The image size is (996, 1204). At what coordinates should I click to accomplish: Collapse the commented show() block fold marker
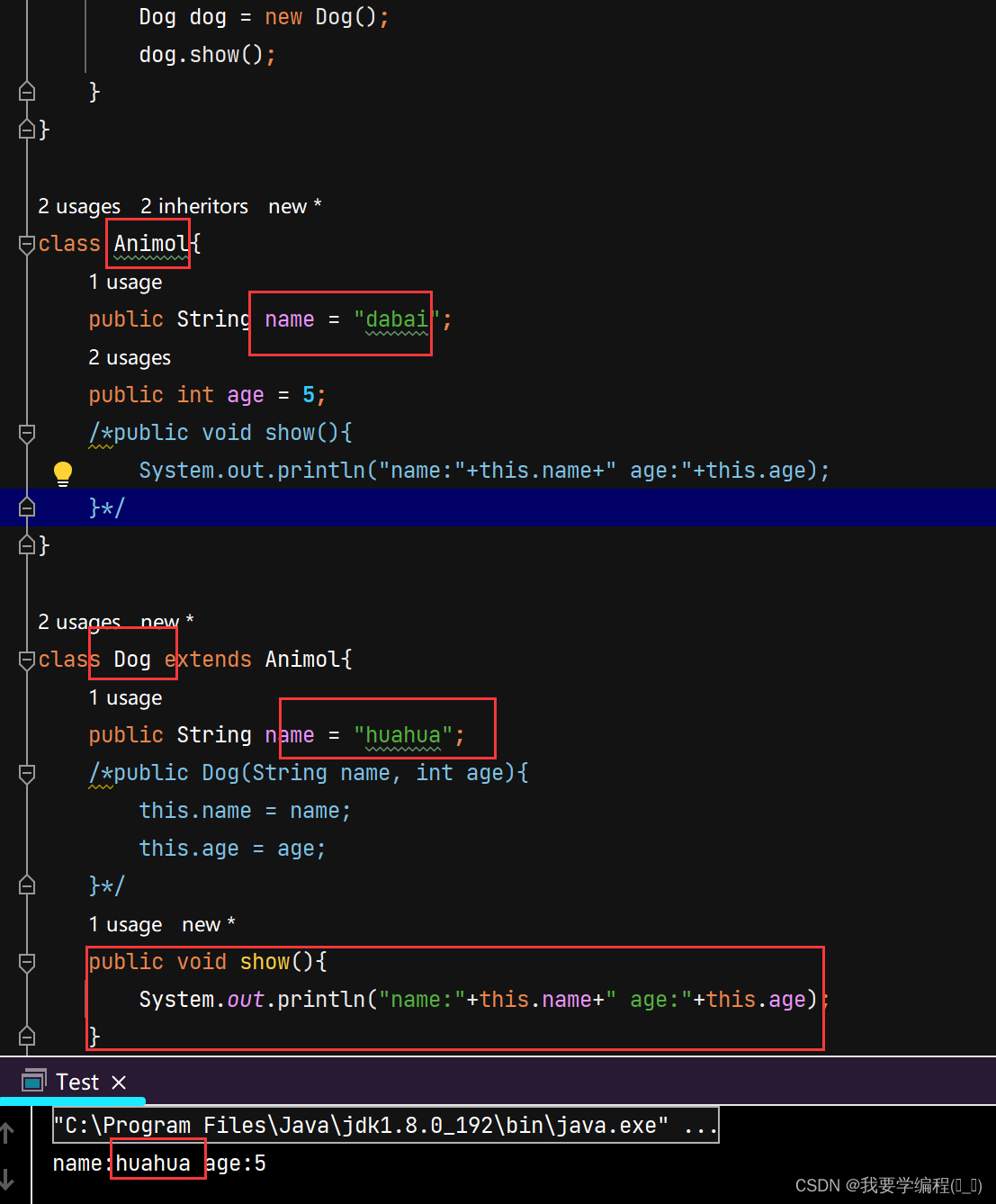[27, 433]
